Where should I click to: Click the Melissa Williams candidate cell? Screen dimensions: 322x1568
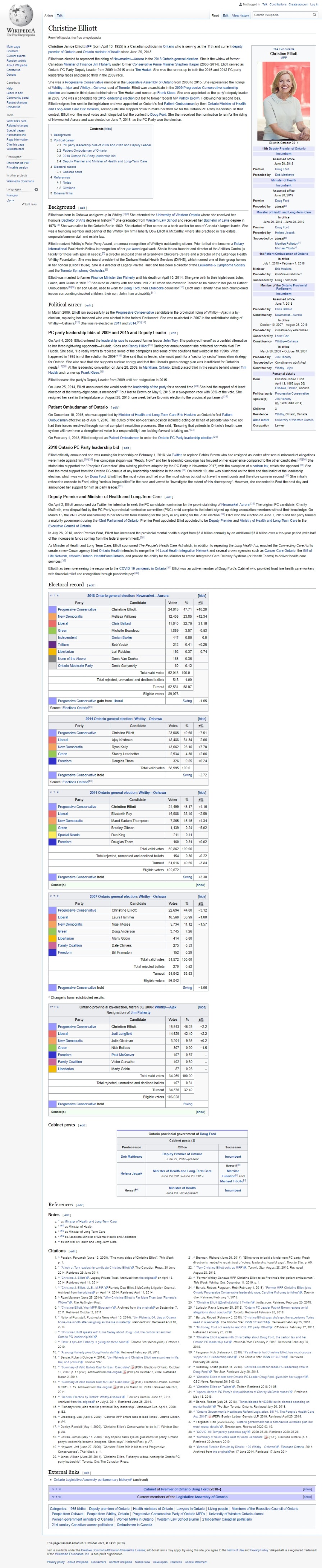(138, 616)
